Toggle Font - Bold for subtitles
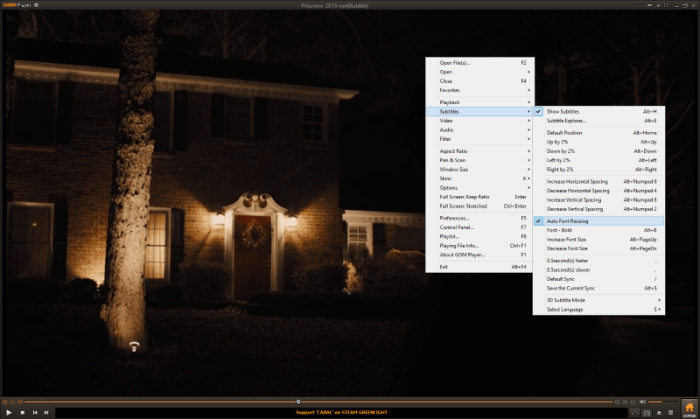The height and width of the screenshot is (419, 700). [x=559, y=230]
